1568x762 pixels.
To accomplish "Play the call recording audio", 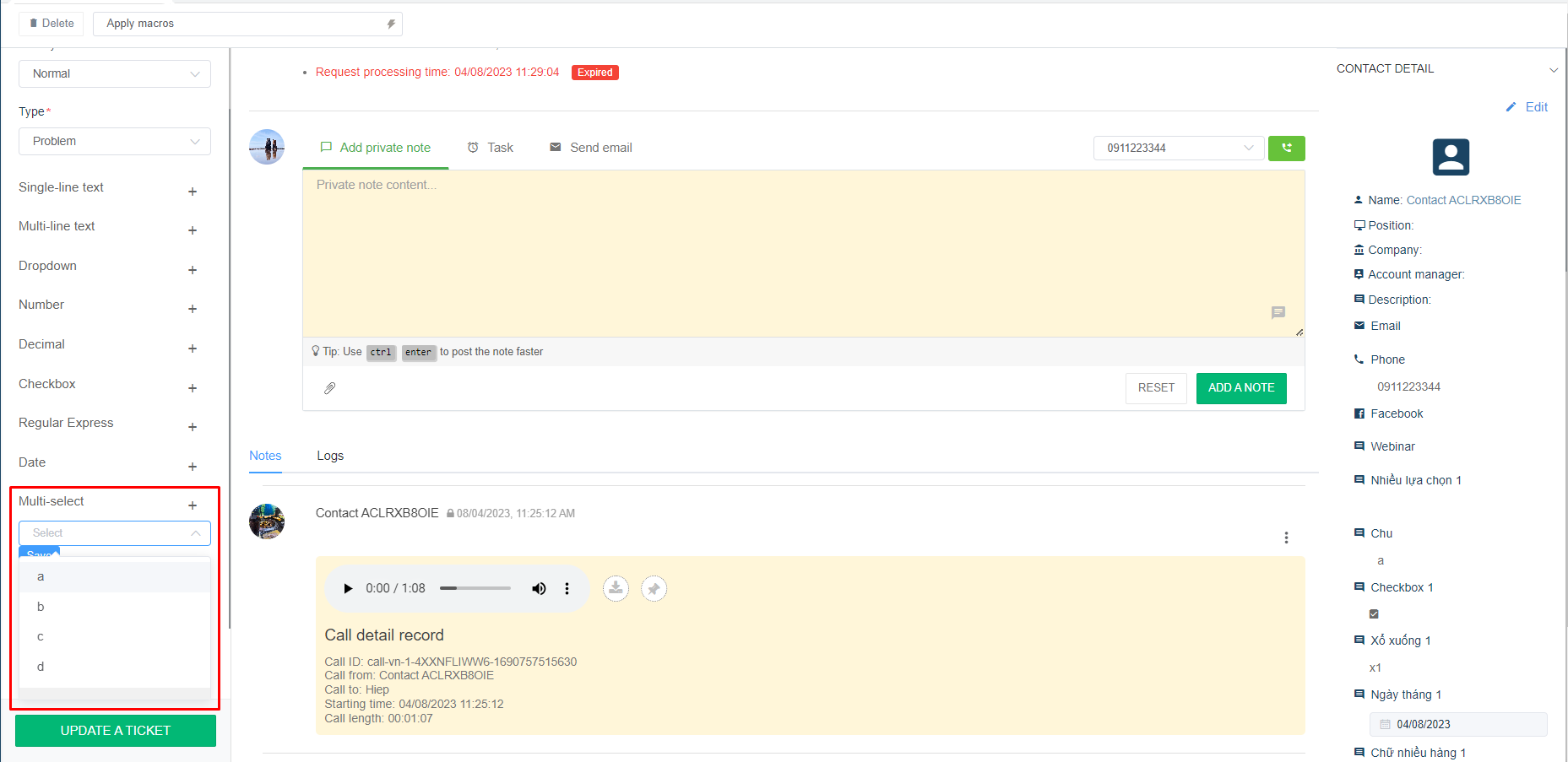I will [348, 588].
